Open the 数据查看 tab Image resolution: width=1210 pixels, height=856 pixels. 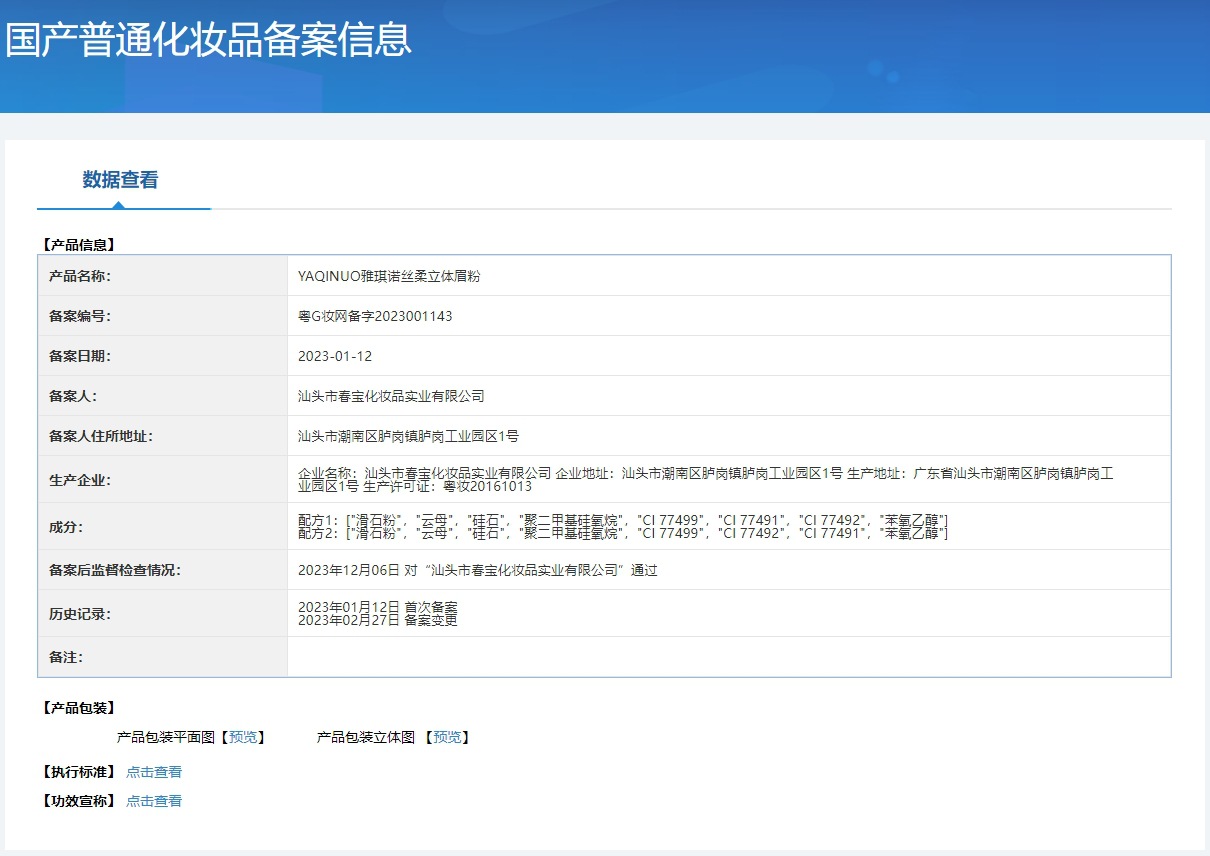tap(120, 180)
